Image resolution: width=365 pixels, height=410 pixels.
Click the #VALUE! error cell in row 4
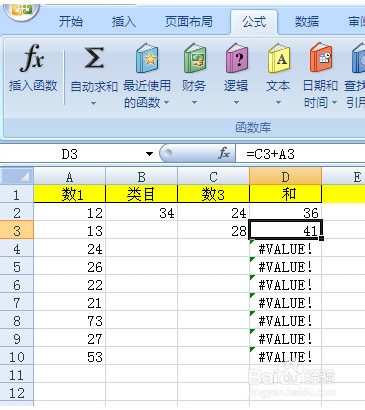click(285, 248)
